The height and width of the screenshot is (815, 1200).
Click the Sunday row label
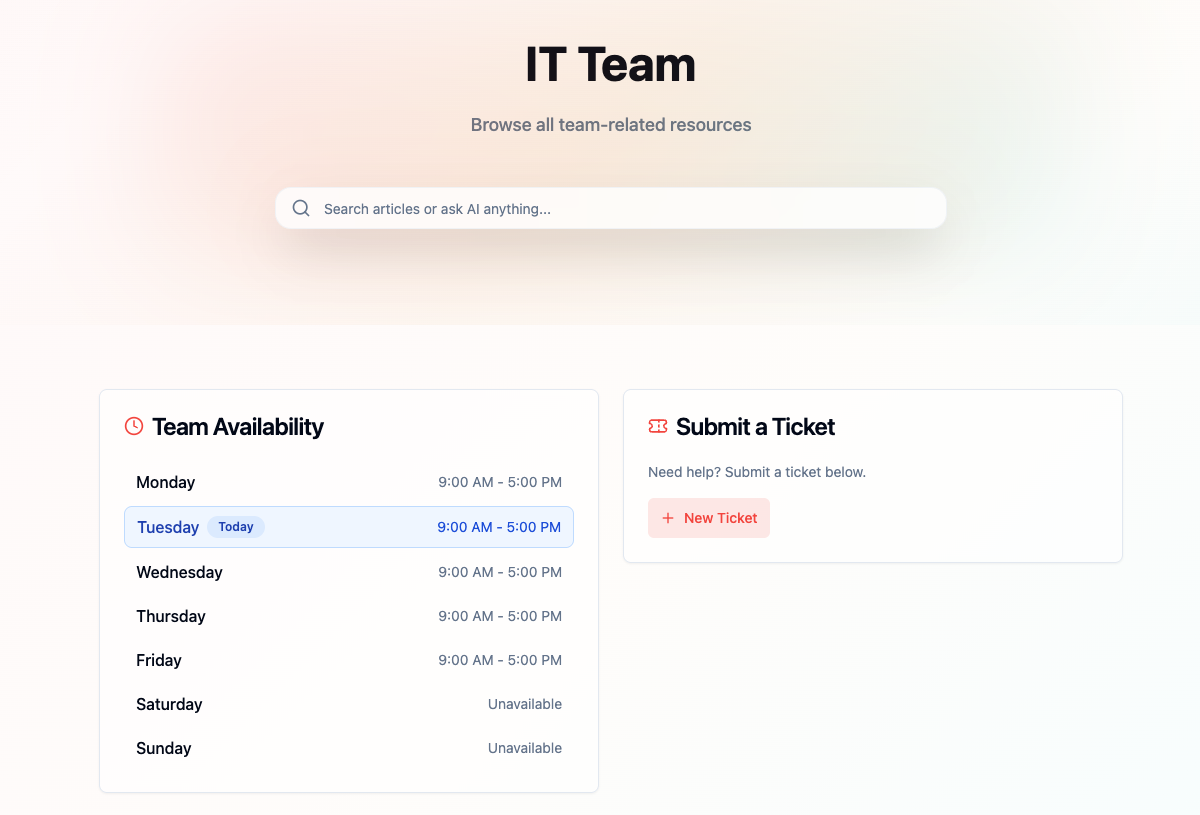[164, 748]
